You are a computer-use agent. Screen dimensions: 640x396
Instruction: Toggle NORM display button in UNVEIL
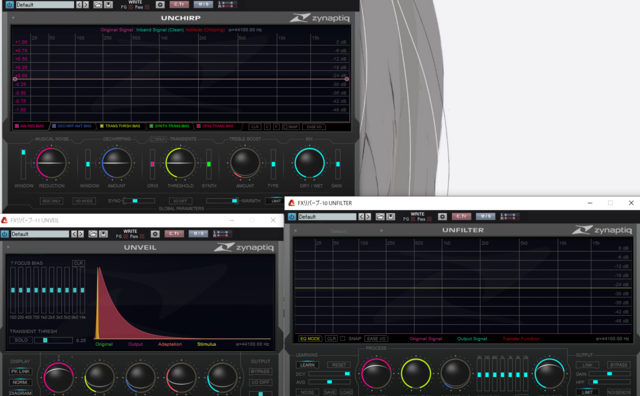(x=20, y=383)
